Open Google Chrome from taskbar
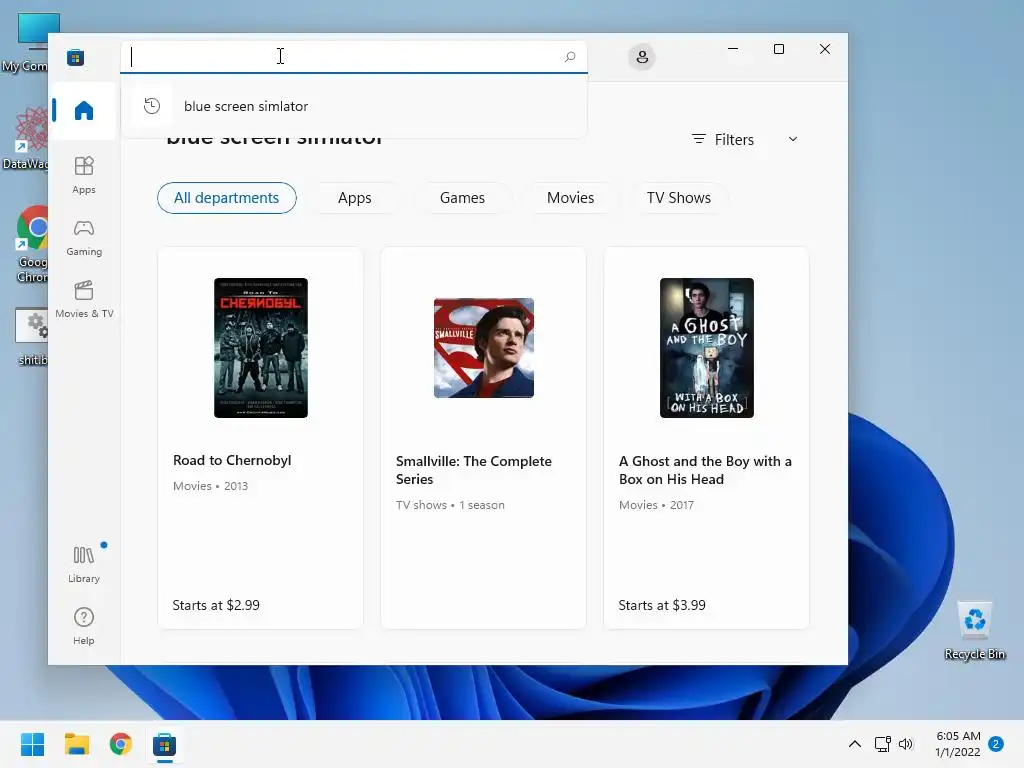 [x=120, y=744]
